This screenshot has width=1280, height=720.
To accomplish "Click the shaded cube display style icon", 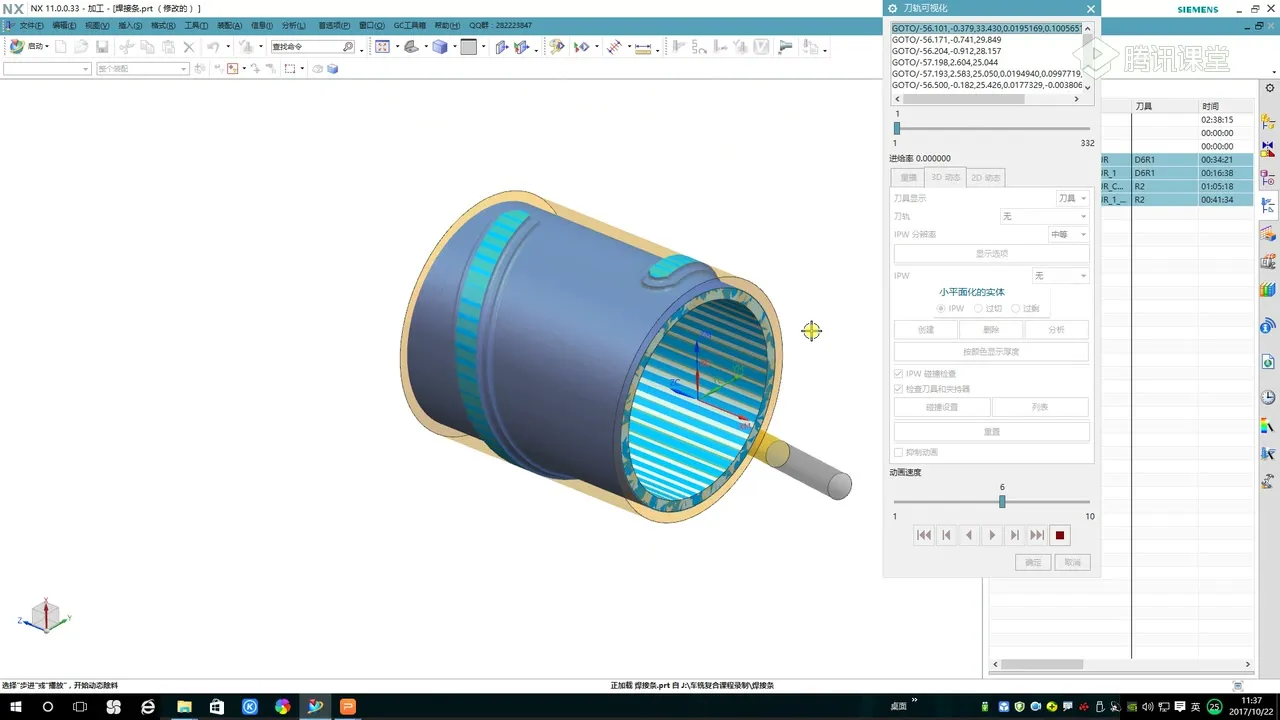I will tap(440, 47).
